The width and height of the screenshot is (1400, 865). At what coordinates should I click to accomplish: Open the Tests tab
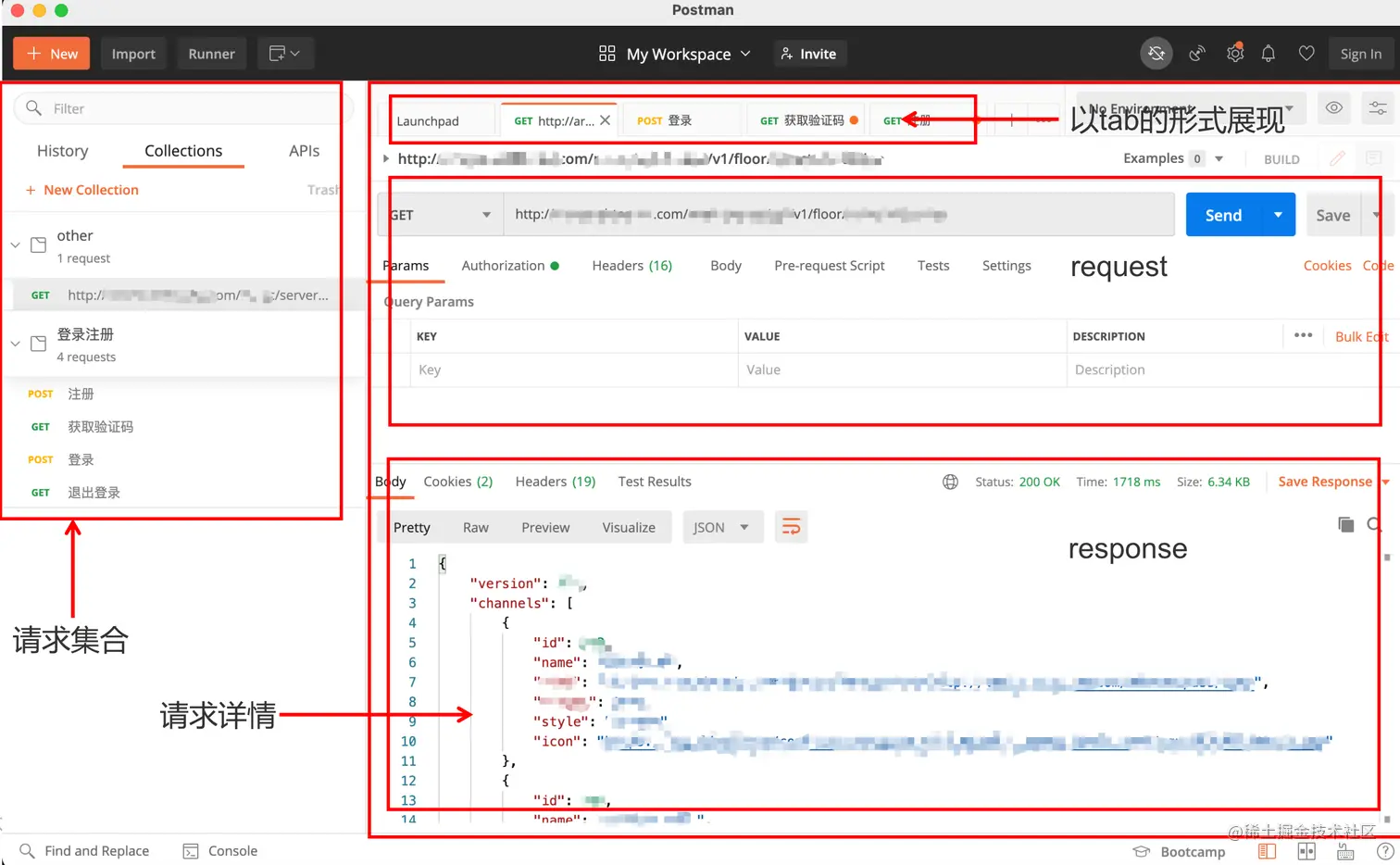933,266
